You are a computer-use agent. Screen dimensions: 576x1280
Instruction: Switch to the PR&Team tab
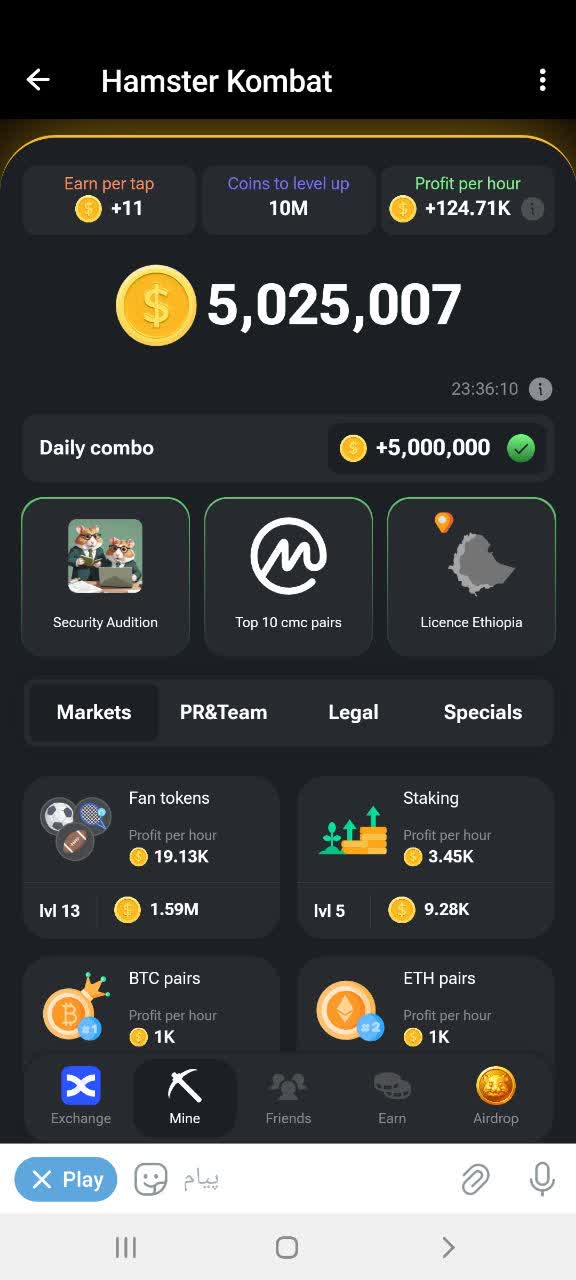(x=223, y=712)
